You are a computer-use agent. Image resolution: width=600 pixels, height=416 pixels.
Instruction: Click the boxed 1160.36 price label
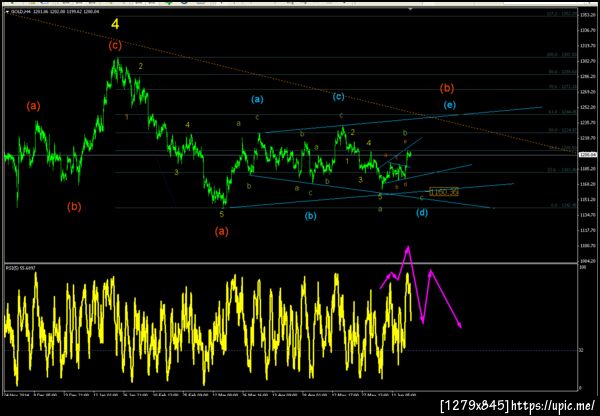[x=444, y=192]
